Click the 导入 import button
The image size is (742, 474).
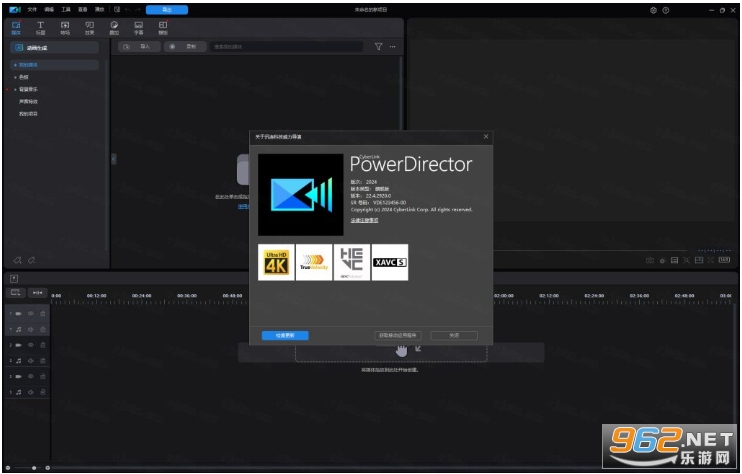point(139,46)
